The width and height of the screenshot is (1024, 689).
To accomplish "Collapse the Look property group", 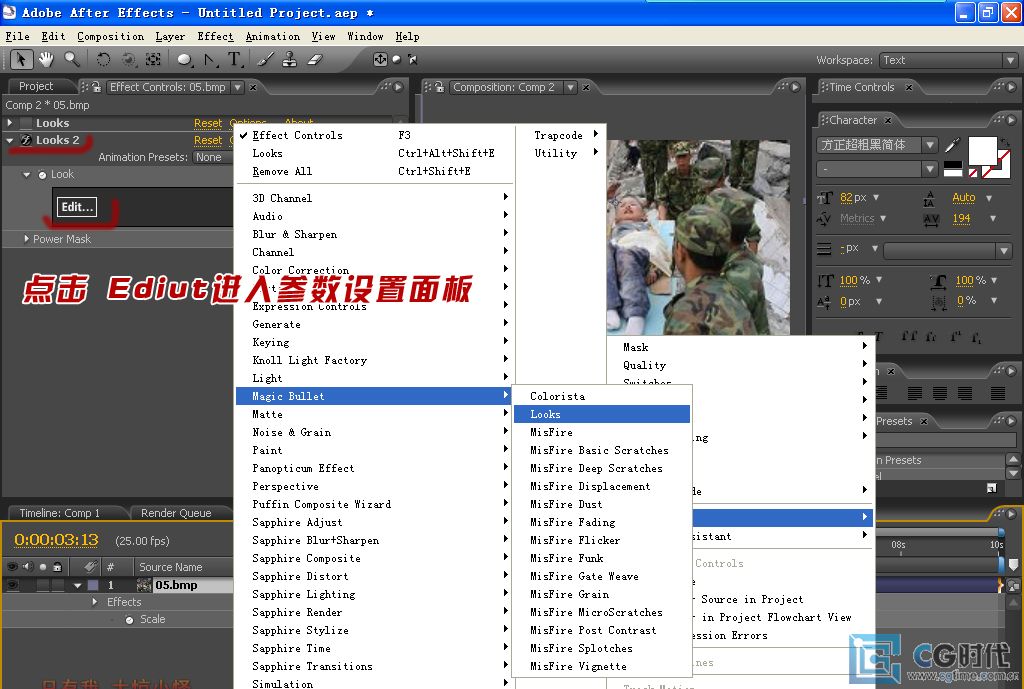I will (x=26, y=174).
